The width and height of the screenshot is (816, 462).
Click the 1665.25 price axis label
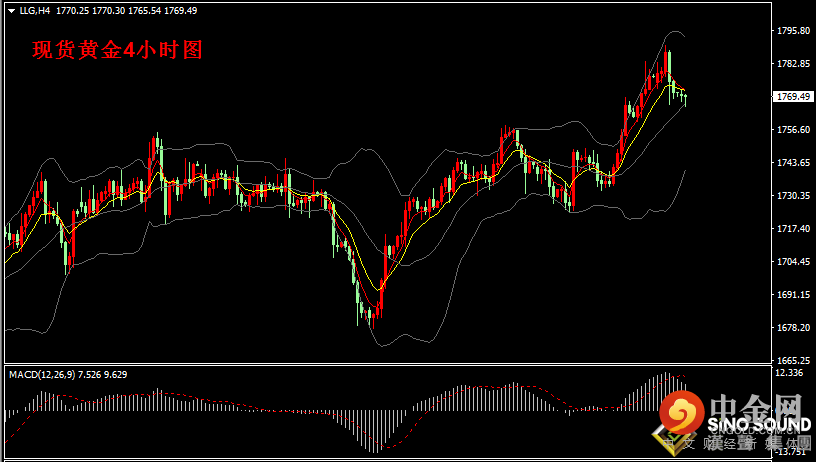point(793,360)
